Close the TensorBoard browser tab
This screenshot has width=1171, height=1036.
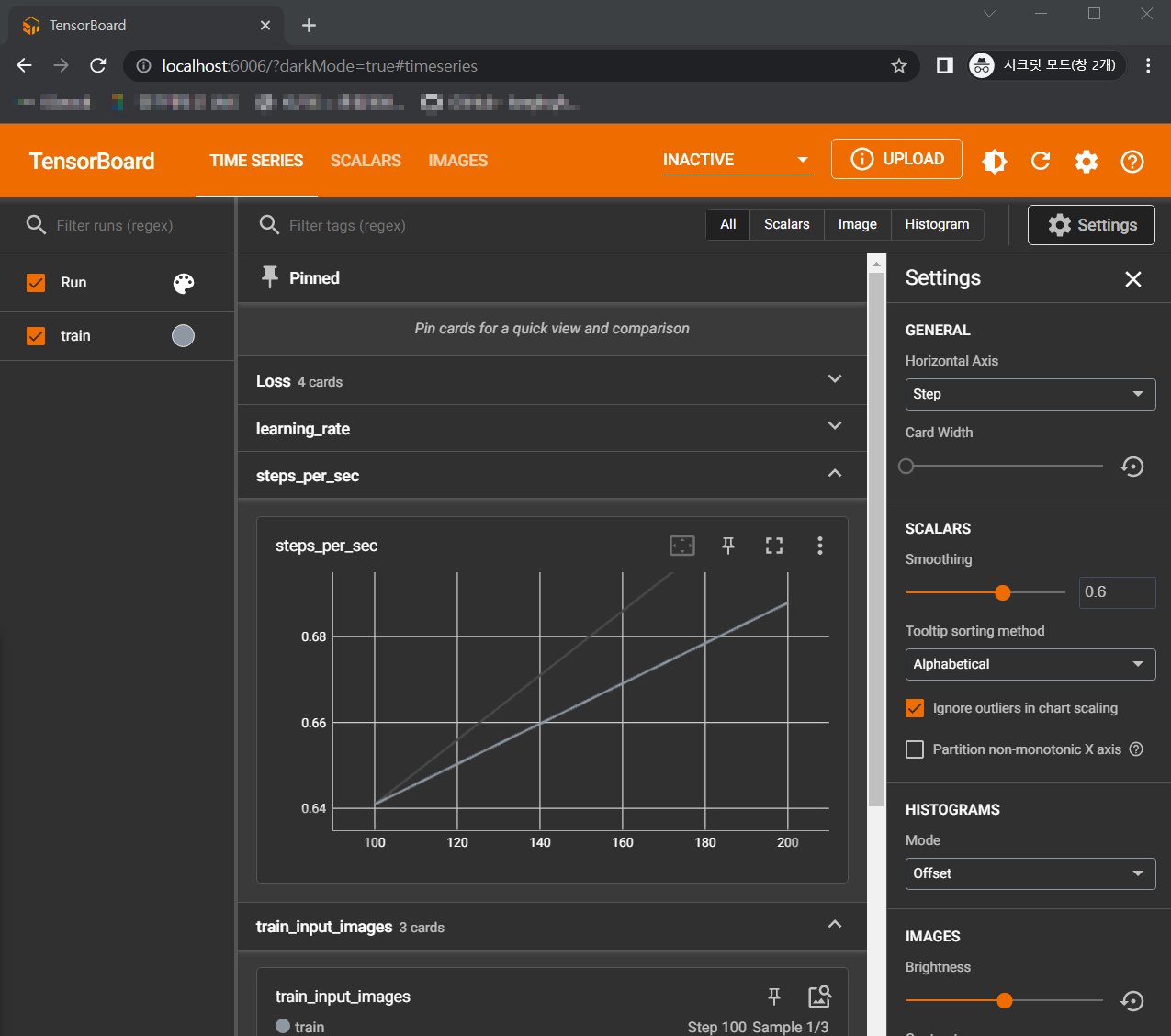pyautogui.click(x=265, y=26)
